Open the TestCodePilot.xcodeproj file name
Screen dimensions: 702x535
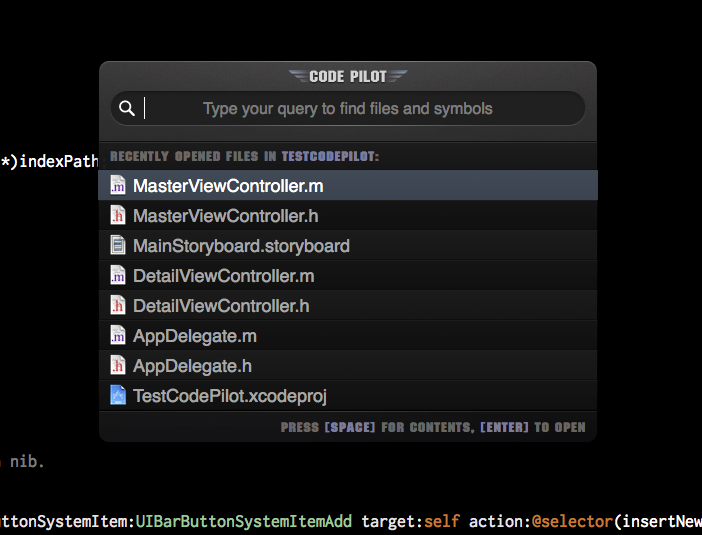click(230, 396)
